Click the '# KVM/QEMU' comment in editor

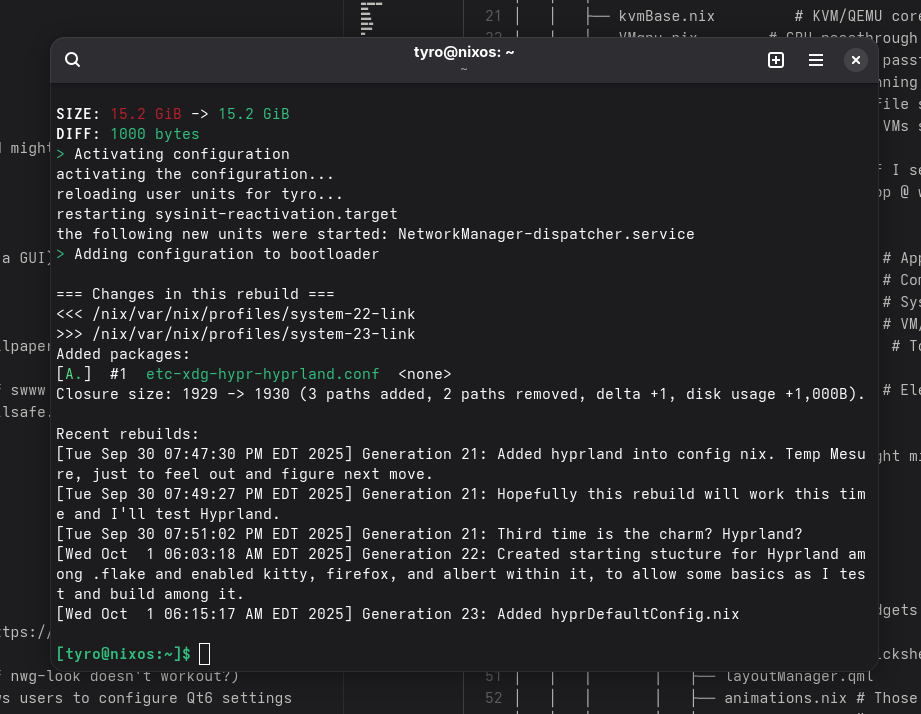point(856,16)
